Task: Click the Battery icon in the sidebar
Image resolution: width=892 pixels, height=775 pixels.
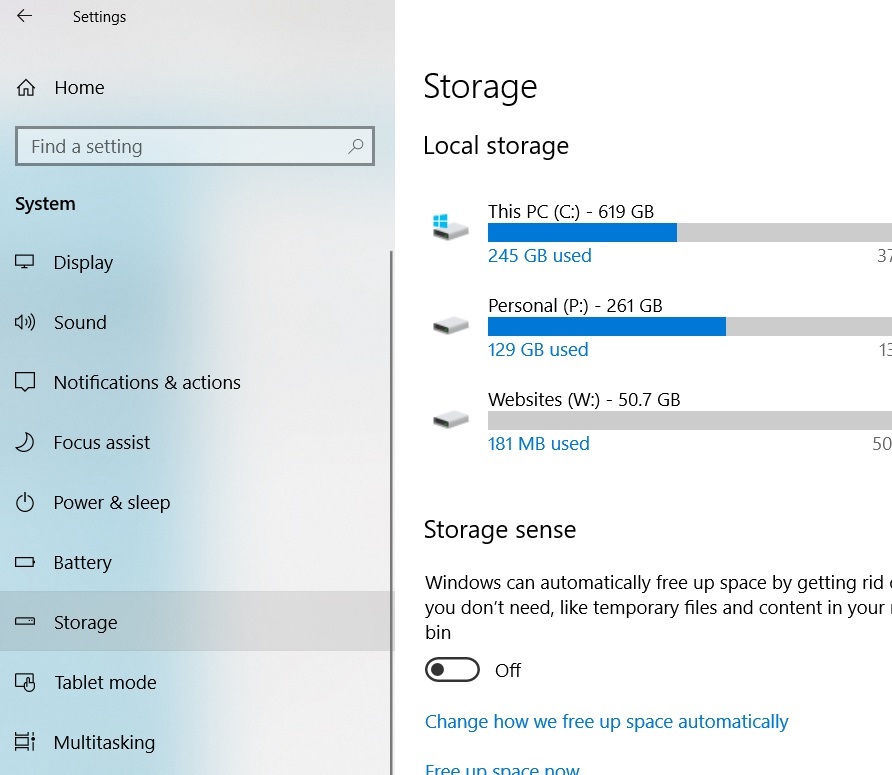Action: 24,562
